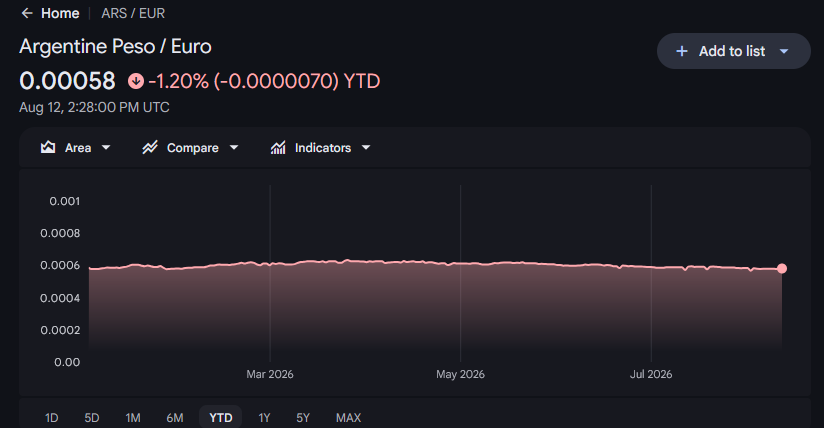The image size is (824, 428).
Task: Click the Area chart type label
Action: pos(78,148)
